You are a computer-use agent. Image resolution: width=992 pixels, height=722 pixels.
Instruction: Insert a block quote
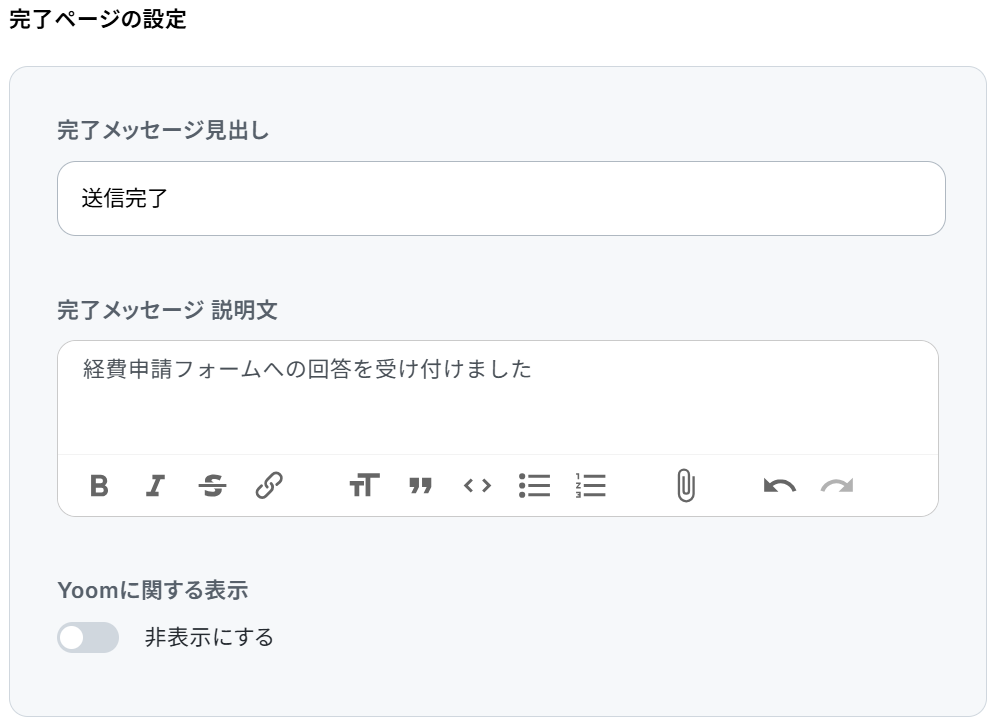(420, 486)
